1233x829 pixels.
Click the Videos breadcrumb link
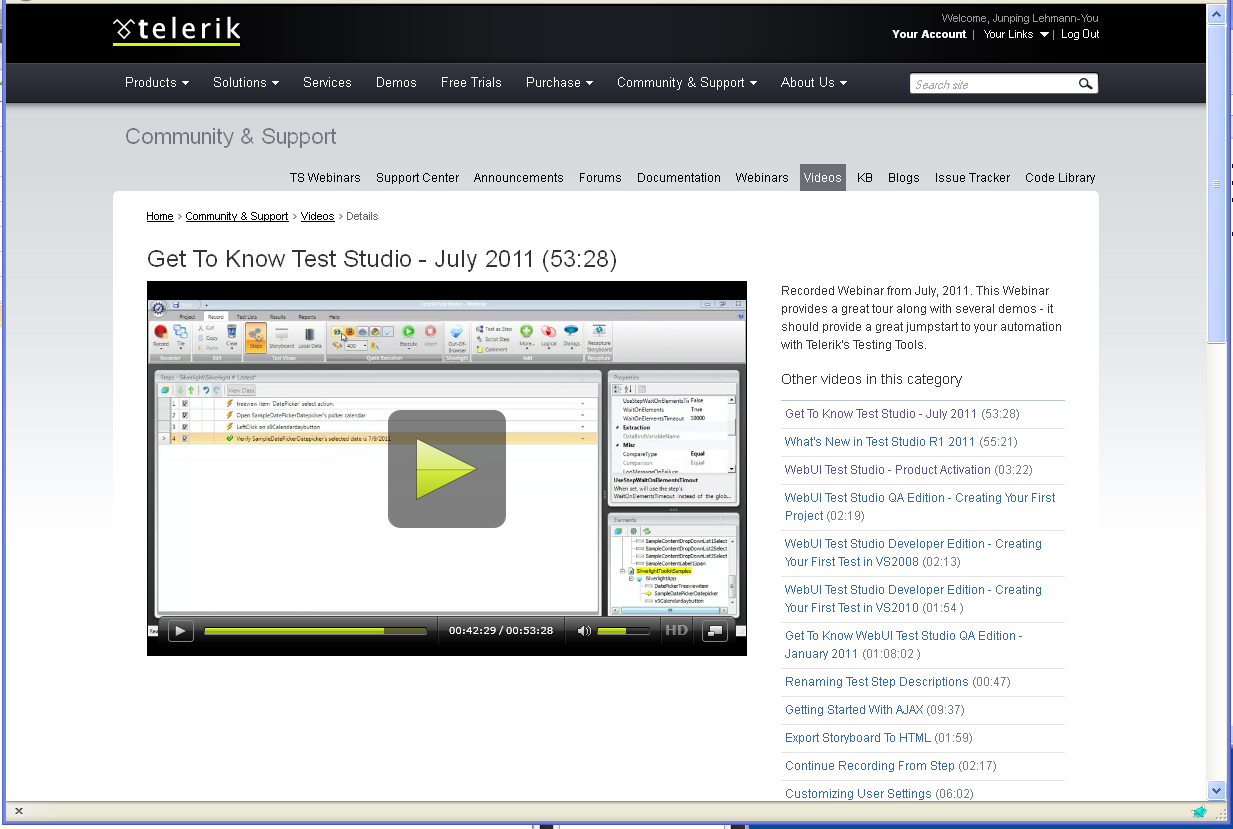318,216
